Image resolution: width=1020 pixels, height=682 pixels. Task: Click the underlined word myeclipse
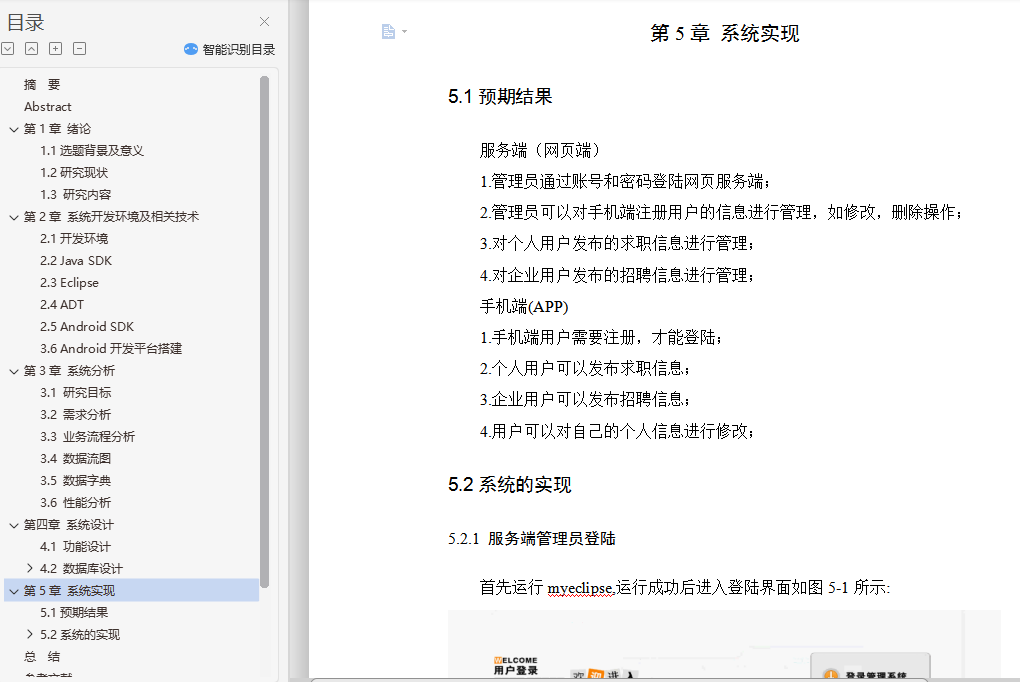coord(580,588)
